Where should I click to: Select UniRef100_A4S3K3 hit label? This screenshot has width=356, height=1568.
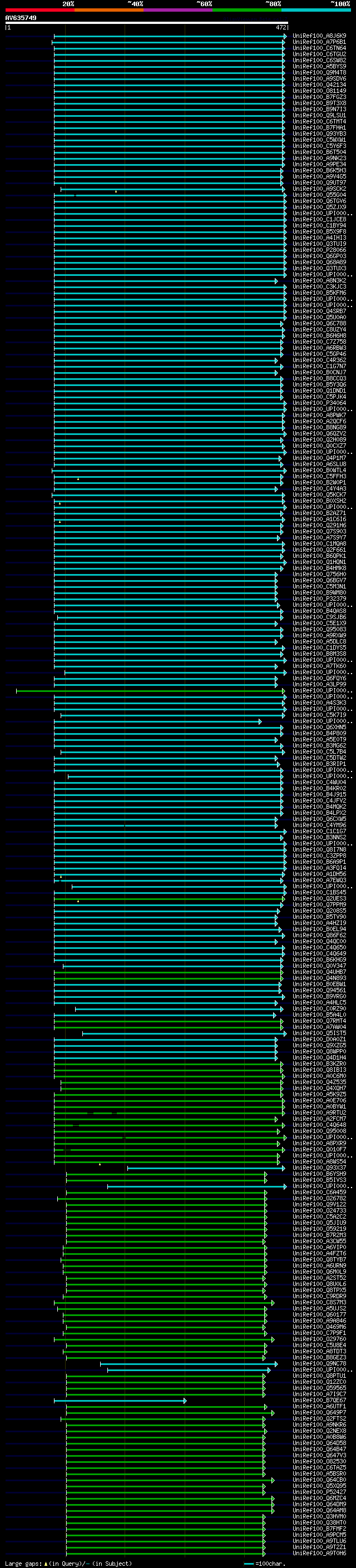coord(319,703)
